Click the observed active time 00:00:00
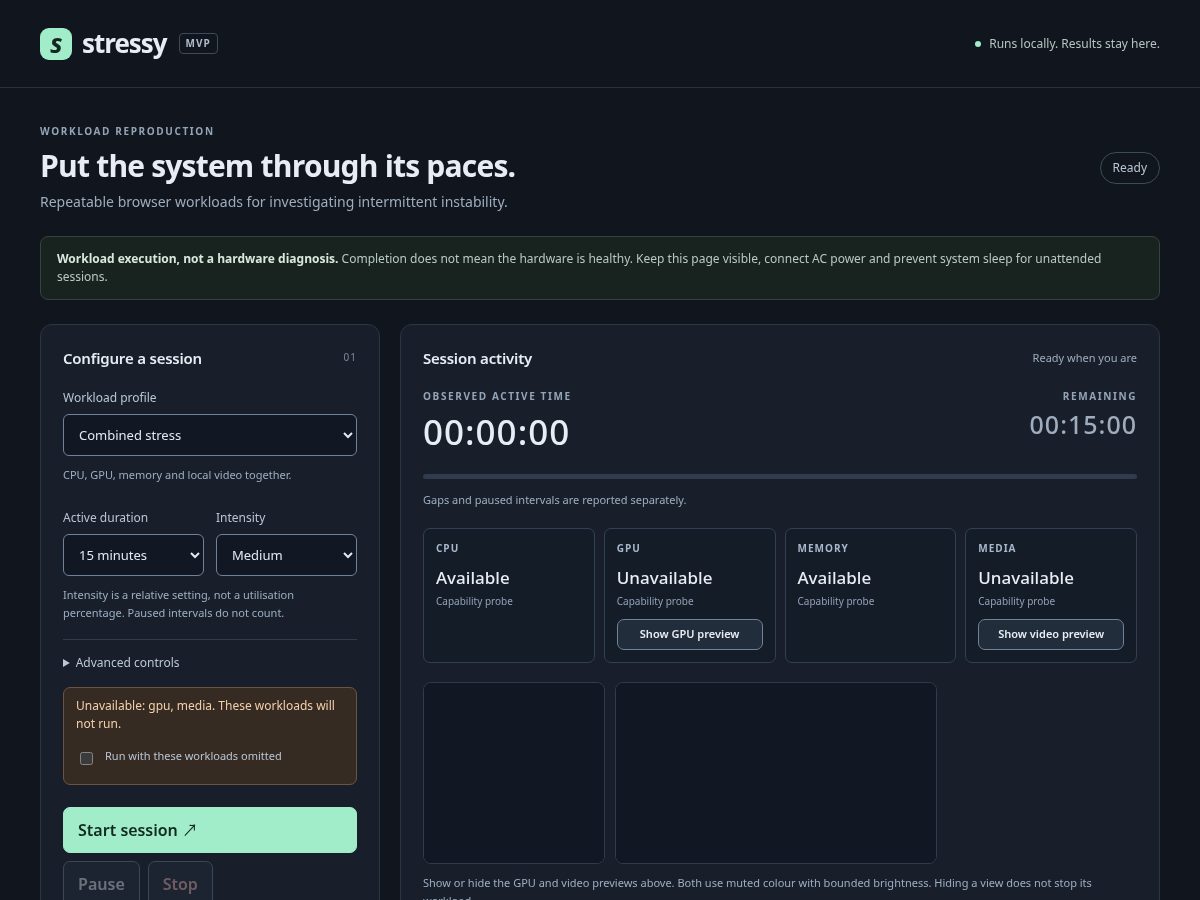 496,433
